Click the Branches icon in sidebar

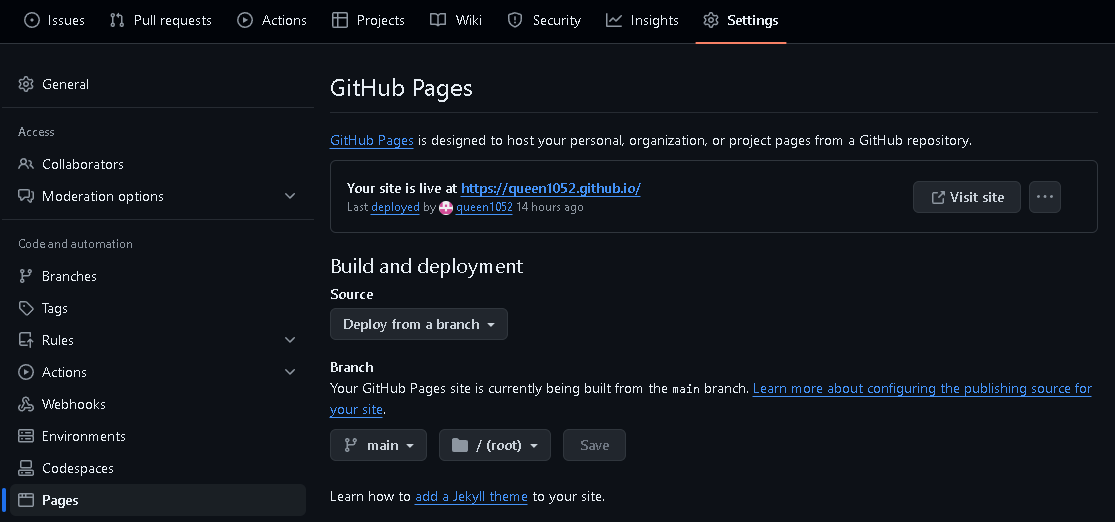click(x=26, y=276)
